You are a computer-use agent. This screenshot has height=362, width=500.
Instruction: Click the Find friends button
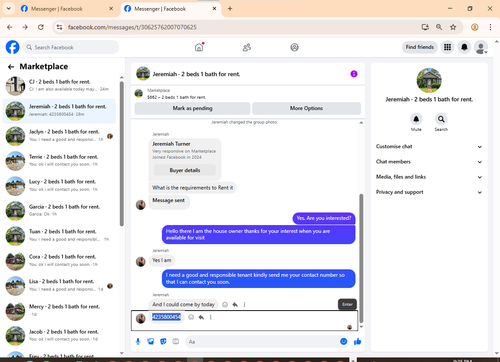tap(420, 47)
